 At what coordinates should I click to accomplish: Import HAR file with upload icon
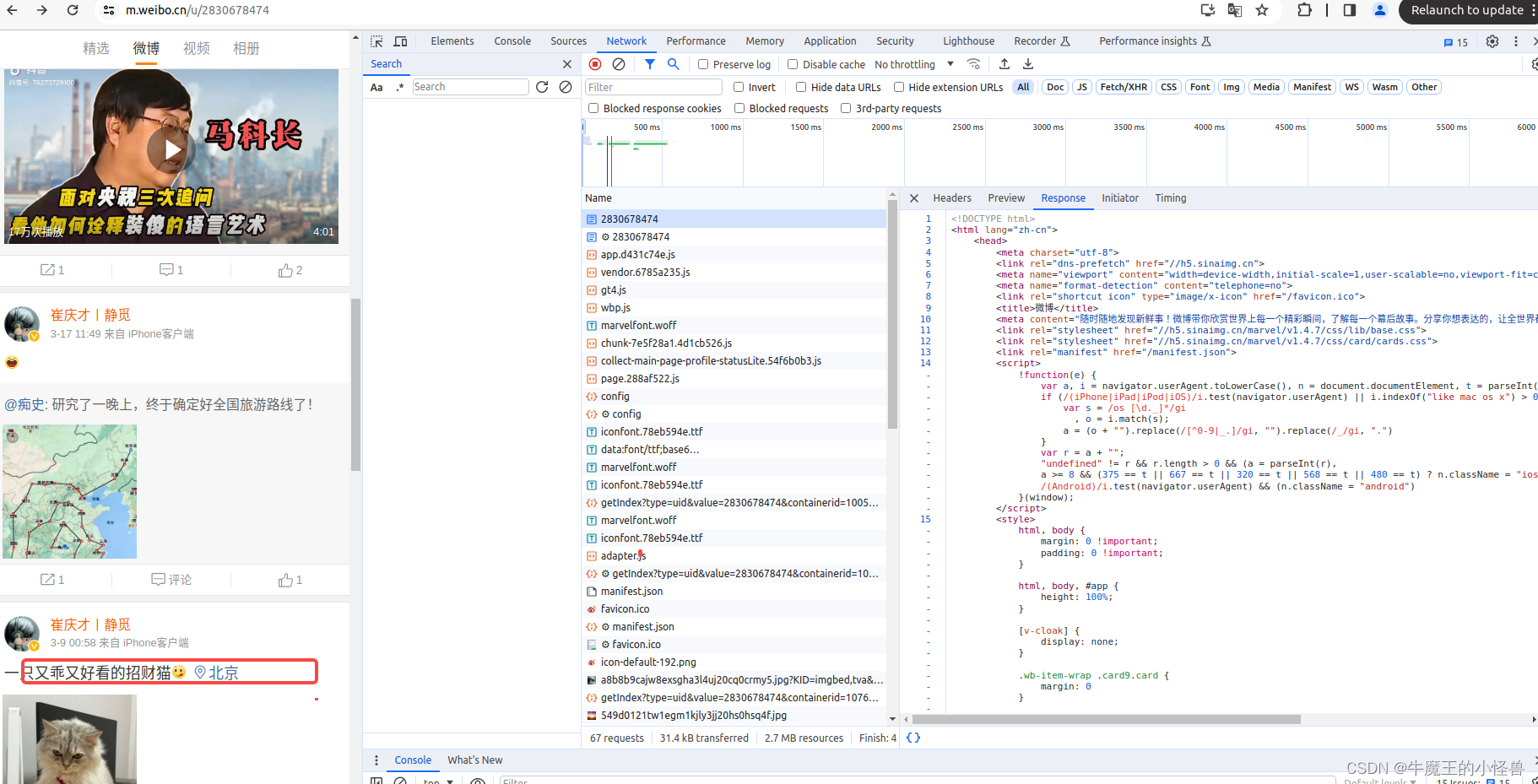(1005, 64)
